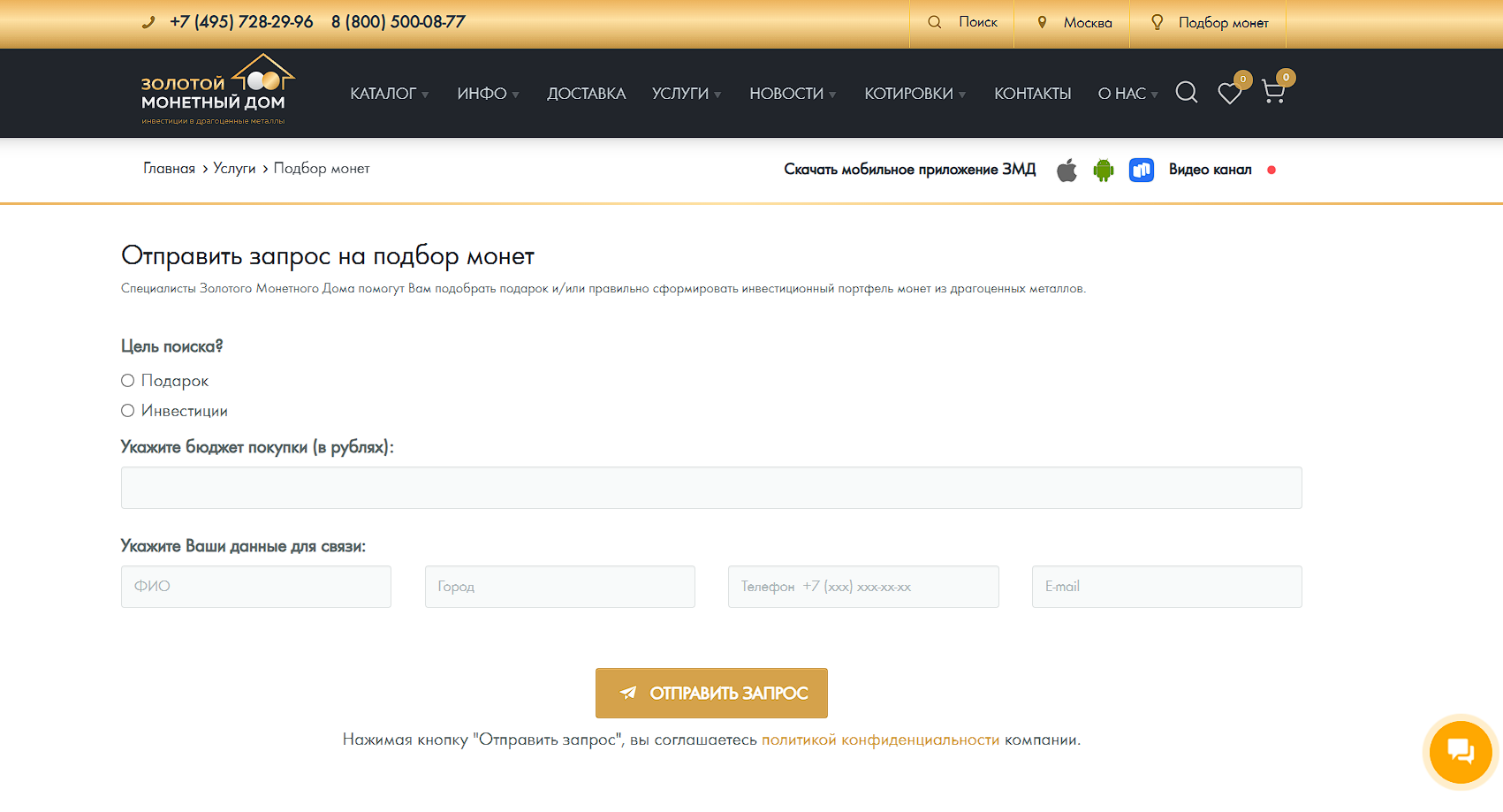This screenshot has width=1503, height=812.
Task: Expand the О НАС dropdown menu
Action: 1127,94
